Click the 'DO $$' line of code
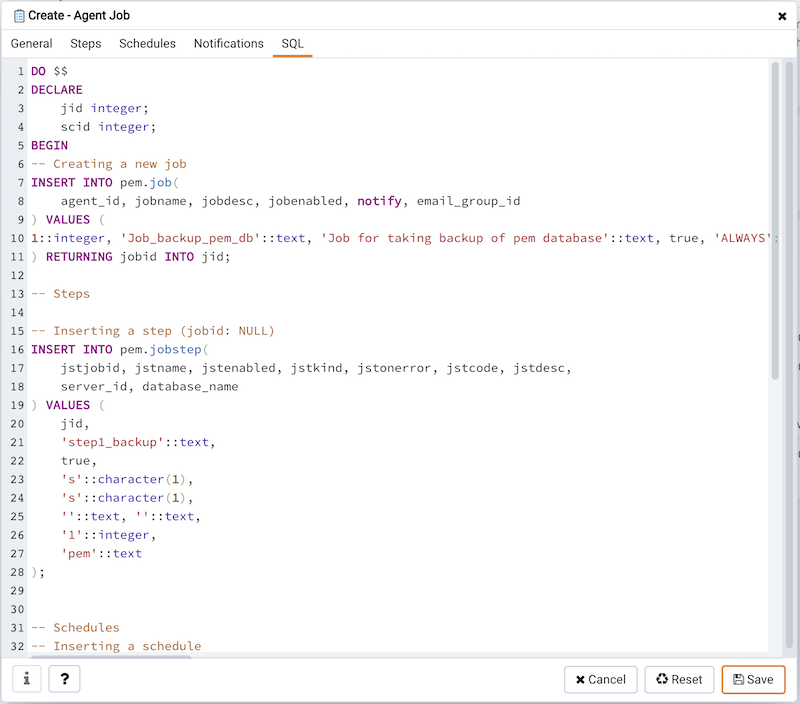 [x=49, y=71]
